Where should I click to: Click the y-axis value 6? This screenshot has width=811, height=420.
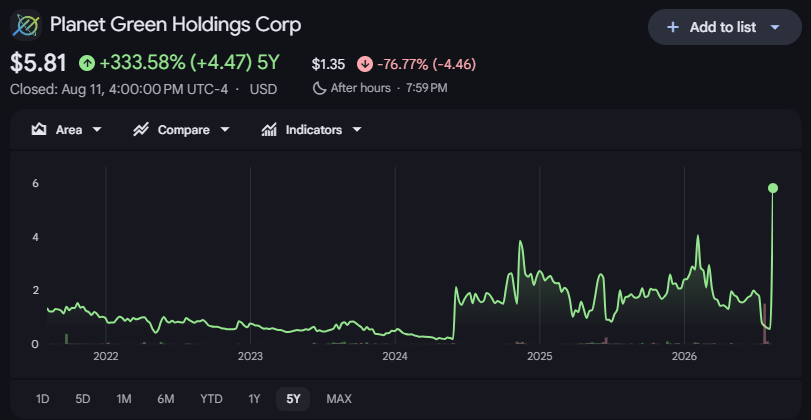[35, 184]
